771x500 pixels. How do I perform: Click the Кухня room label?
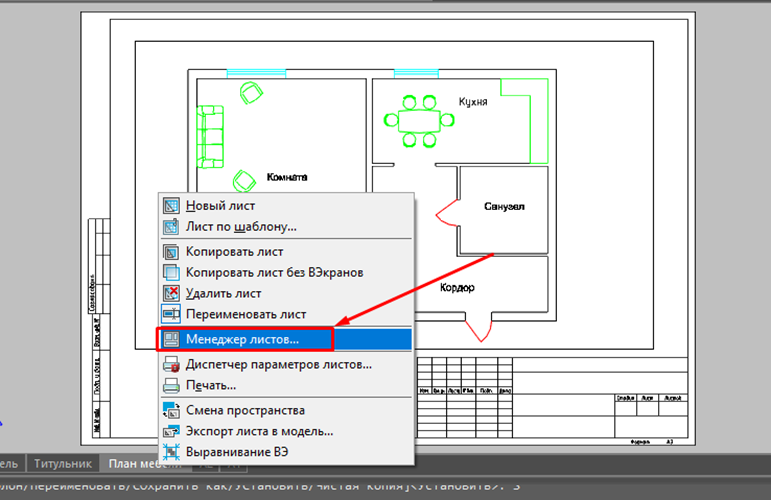pos(473,102)
